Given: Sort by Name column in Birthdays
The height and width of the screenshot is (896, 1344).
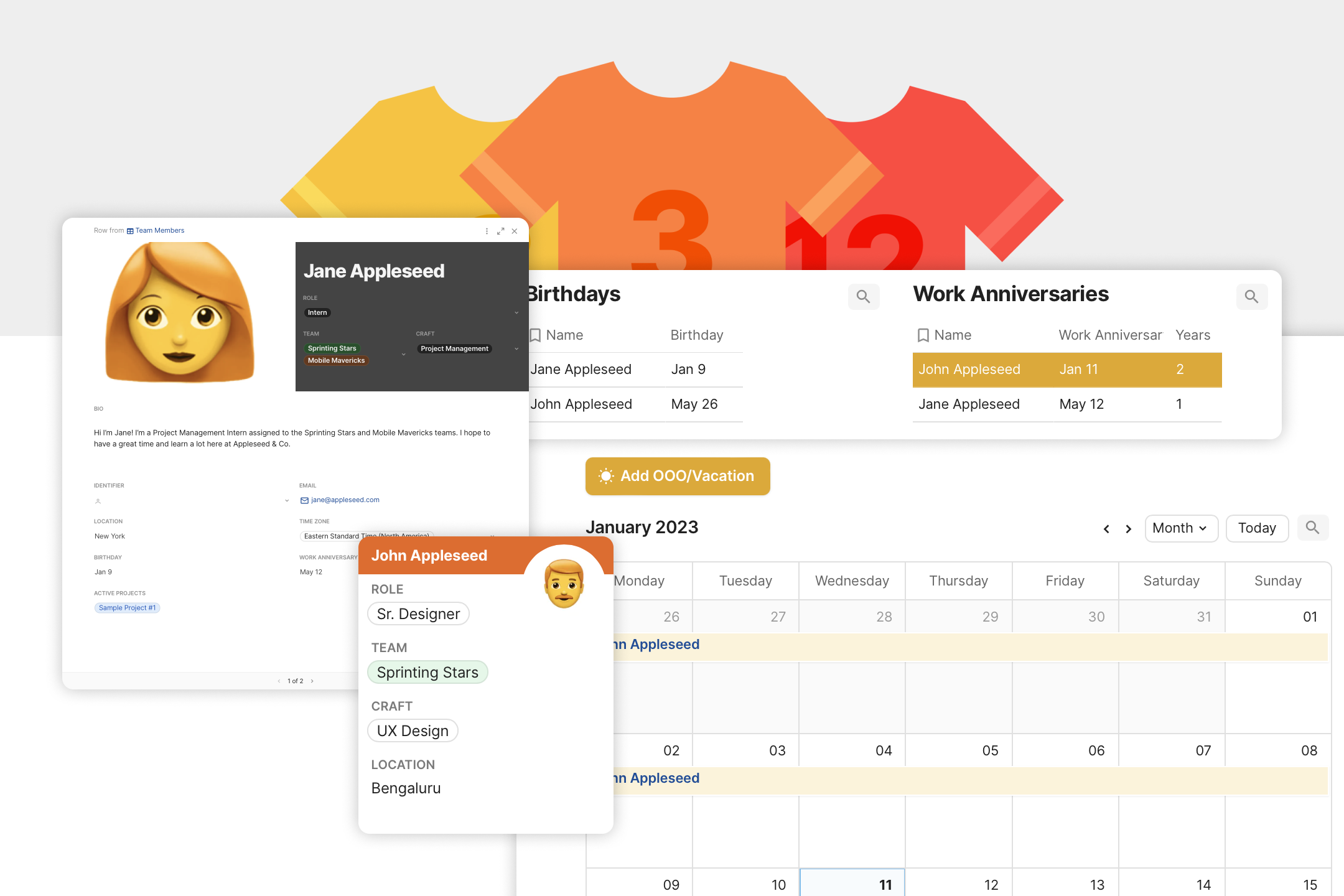Looking at the screenshot, I should click(x=564, y=335).
